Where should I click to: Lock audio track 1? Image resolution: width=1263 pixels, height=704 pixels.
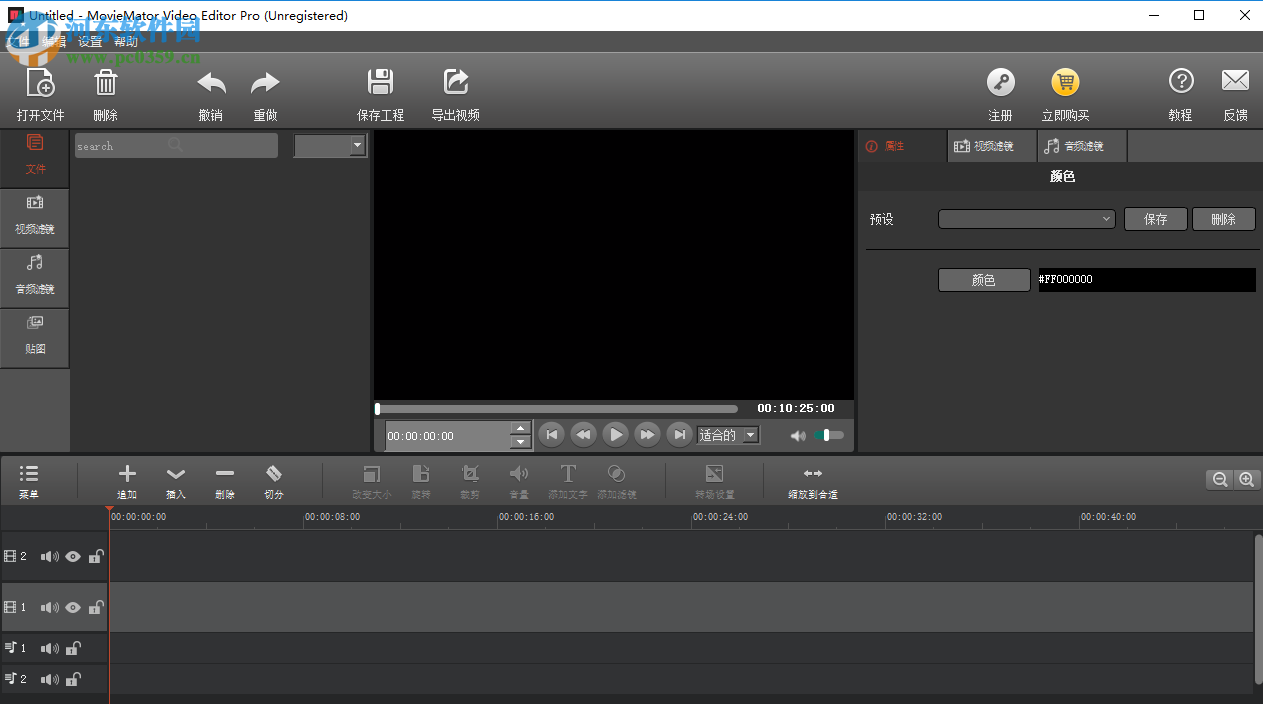pyautogui.click(x=71, y=648)
